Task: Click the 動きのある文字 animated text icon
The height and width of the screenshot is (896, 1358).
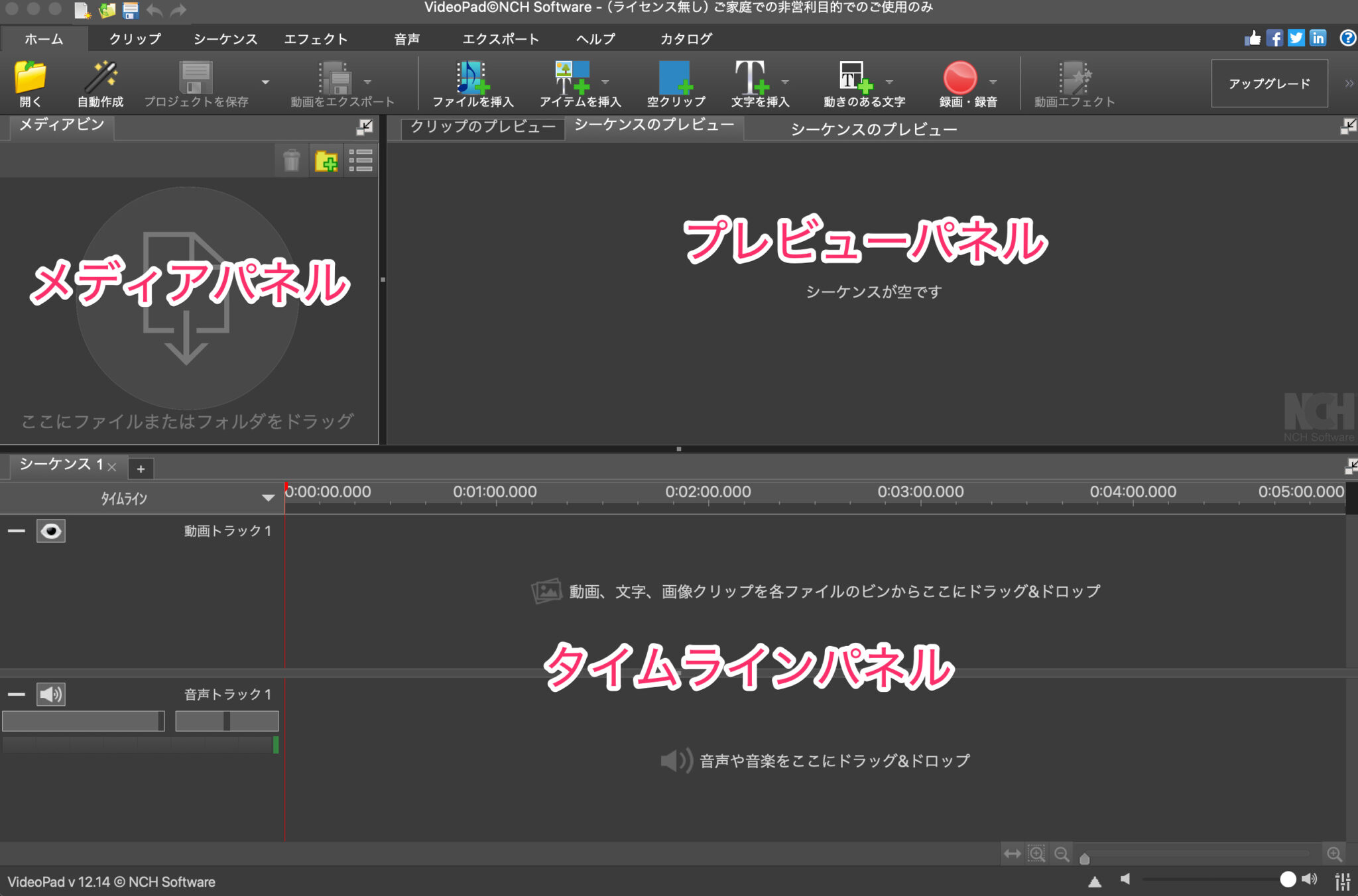Action: [x=854, y=80]
